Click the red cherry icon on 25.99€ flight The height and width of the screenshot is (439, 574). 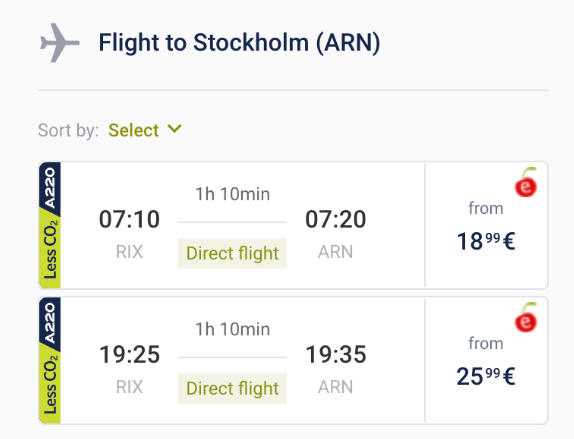coord(526,317)
